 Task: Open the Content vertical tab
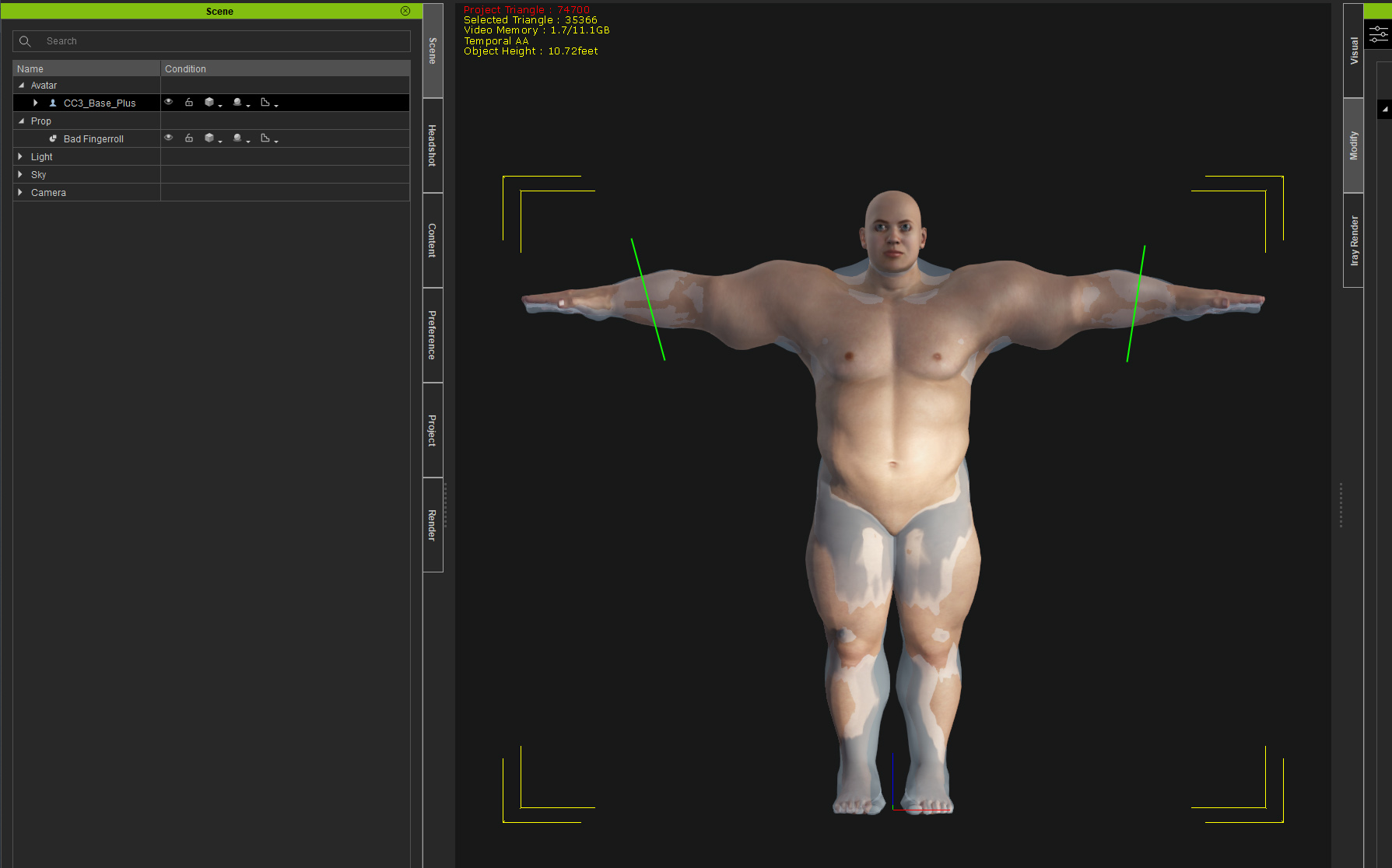[433, 240]
